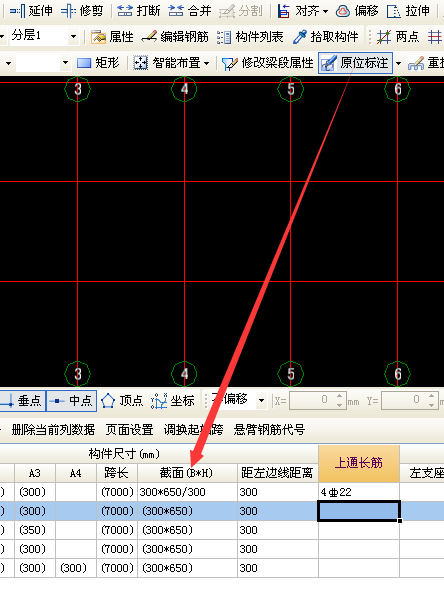This screenshot has width=444, height=594.
Task: Open the 分层1 layer dropdown
Action: [73, 37]
